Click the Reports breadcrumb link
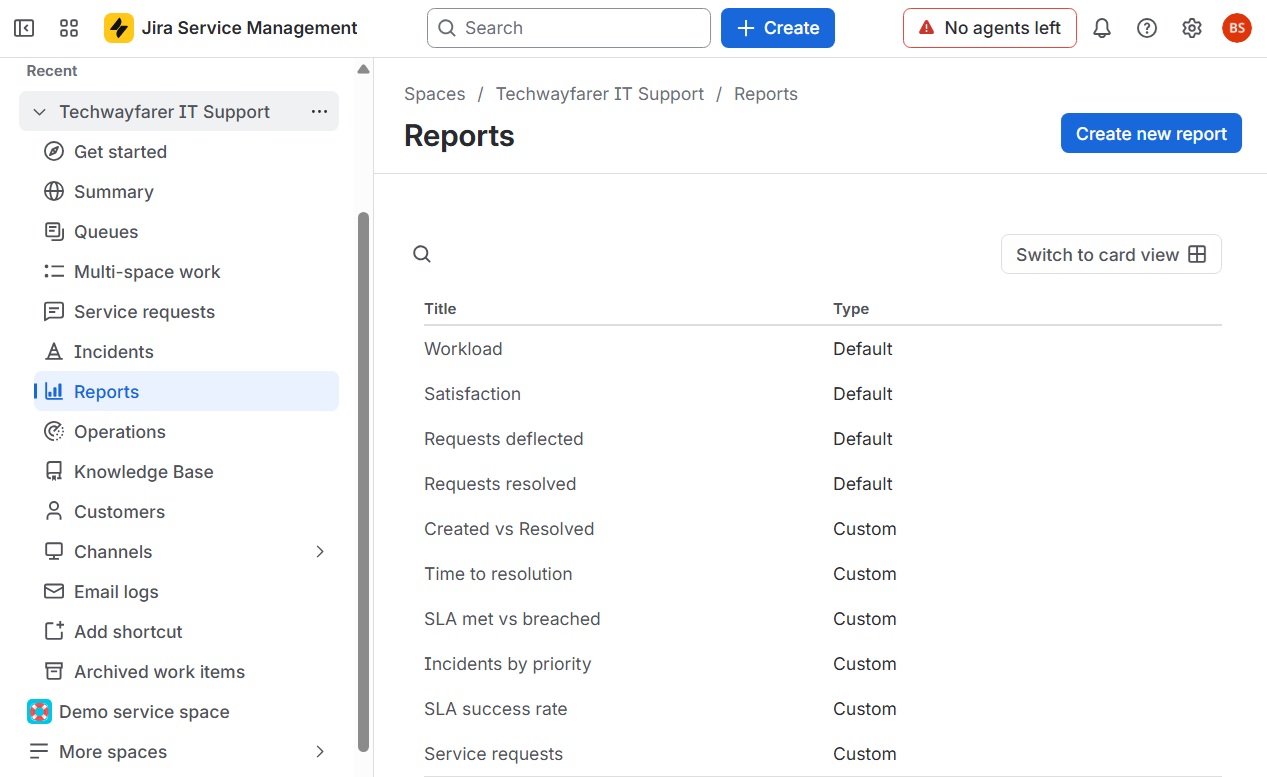1267x777 pixels. [766, 94]
